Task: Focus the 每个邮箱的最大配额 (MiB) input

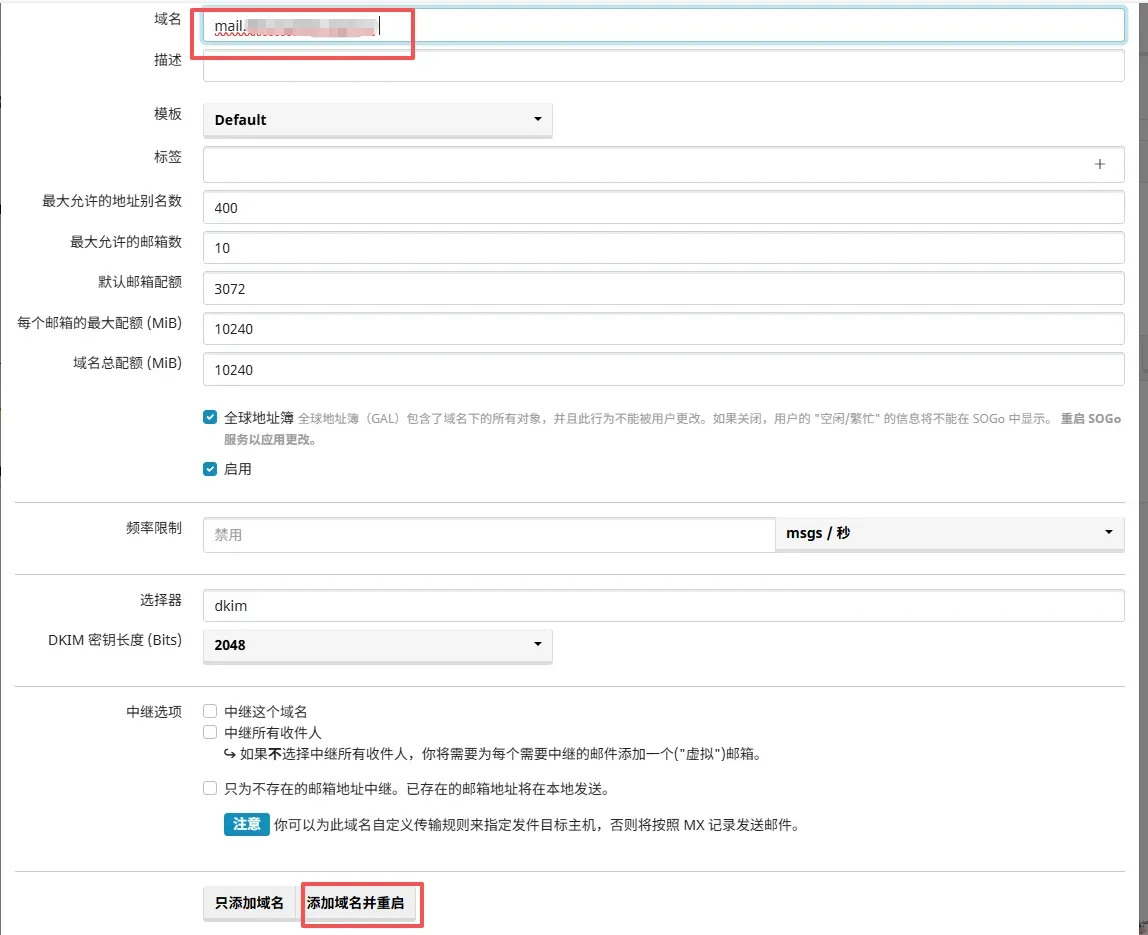Action: (663, 329)
